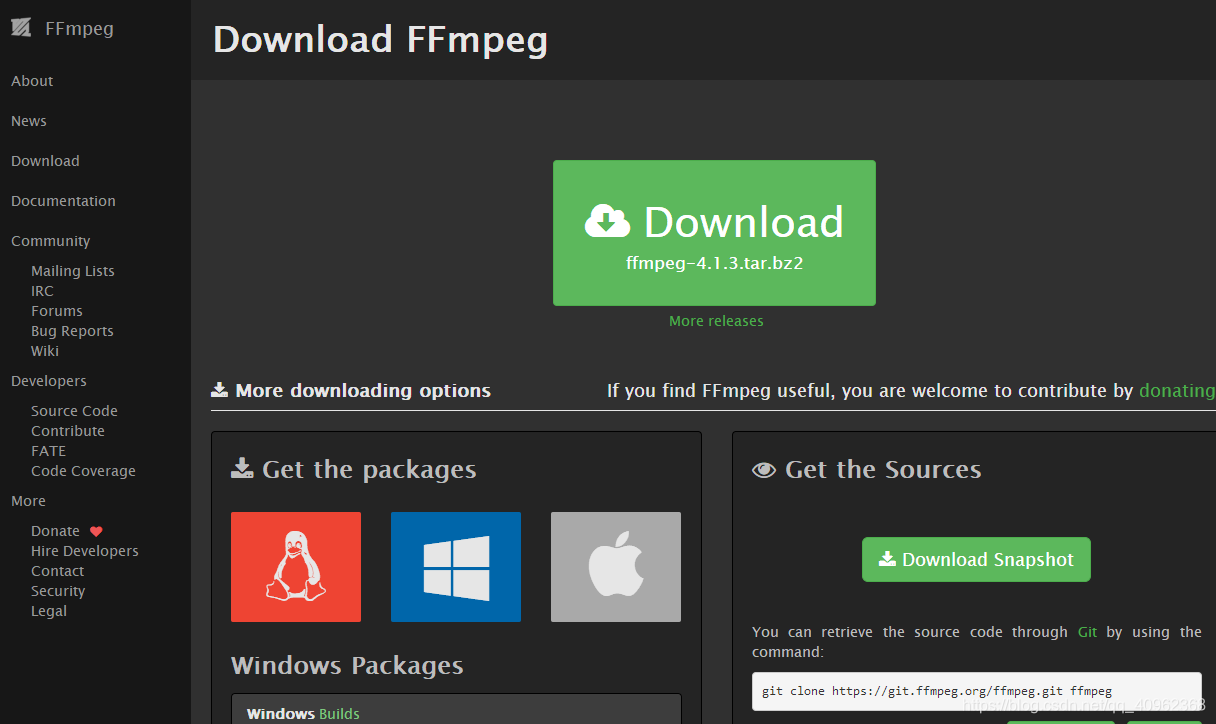Open the IRC sidebar link
Image resolution: width=1216 pixels, height=724 pixels.
[42, 291]
